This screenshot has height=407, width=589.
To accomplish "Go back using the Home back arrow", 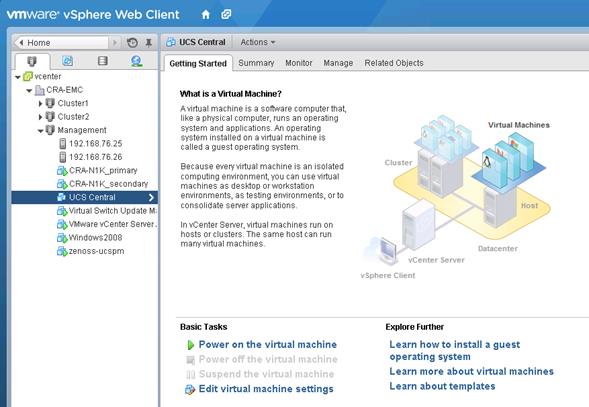I will pos(21,42).
